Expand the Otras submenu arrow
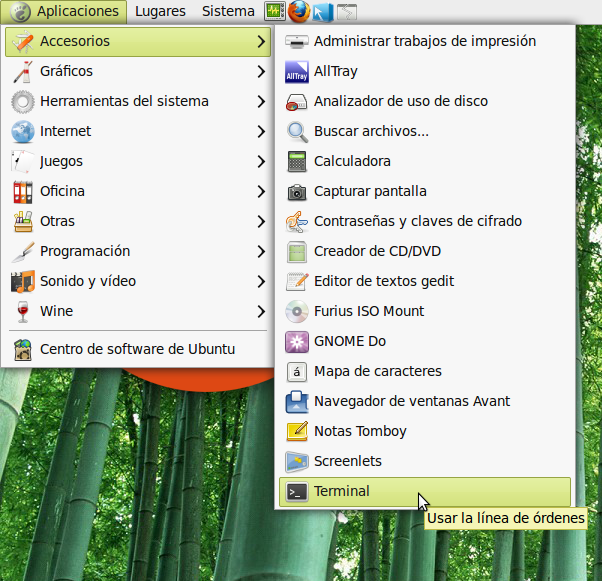This screenshot has width=602, height=581. coord(261,222)
